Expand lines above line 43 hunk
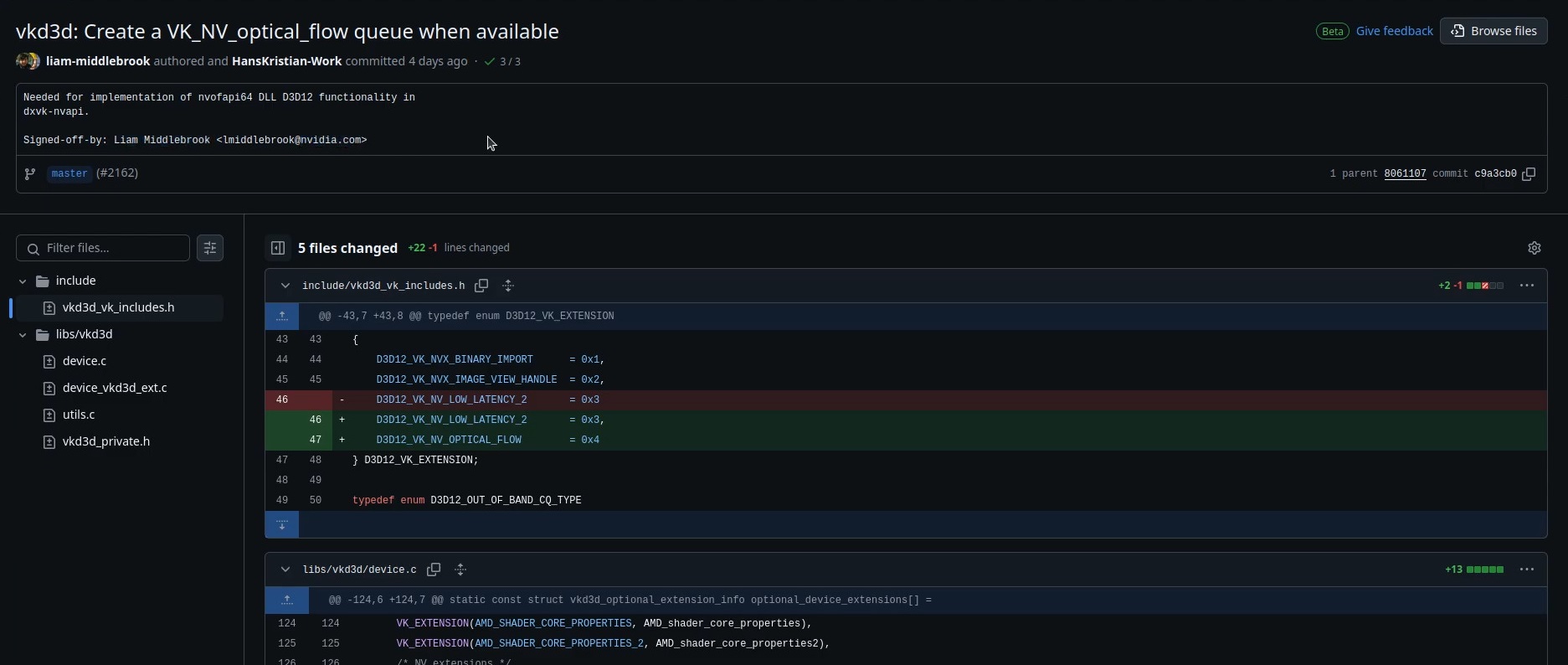The height and width of the screenshot is (665, 1568). tap(282, 316)
